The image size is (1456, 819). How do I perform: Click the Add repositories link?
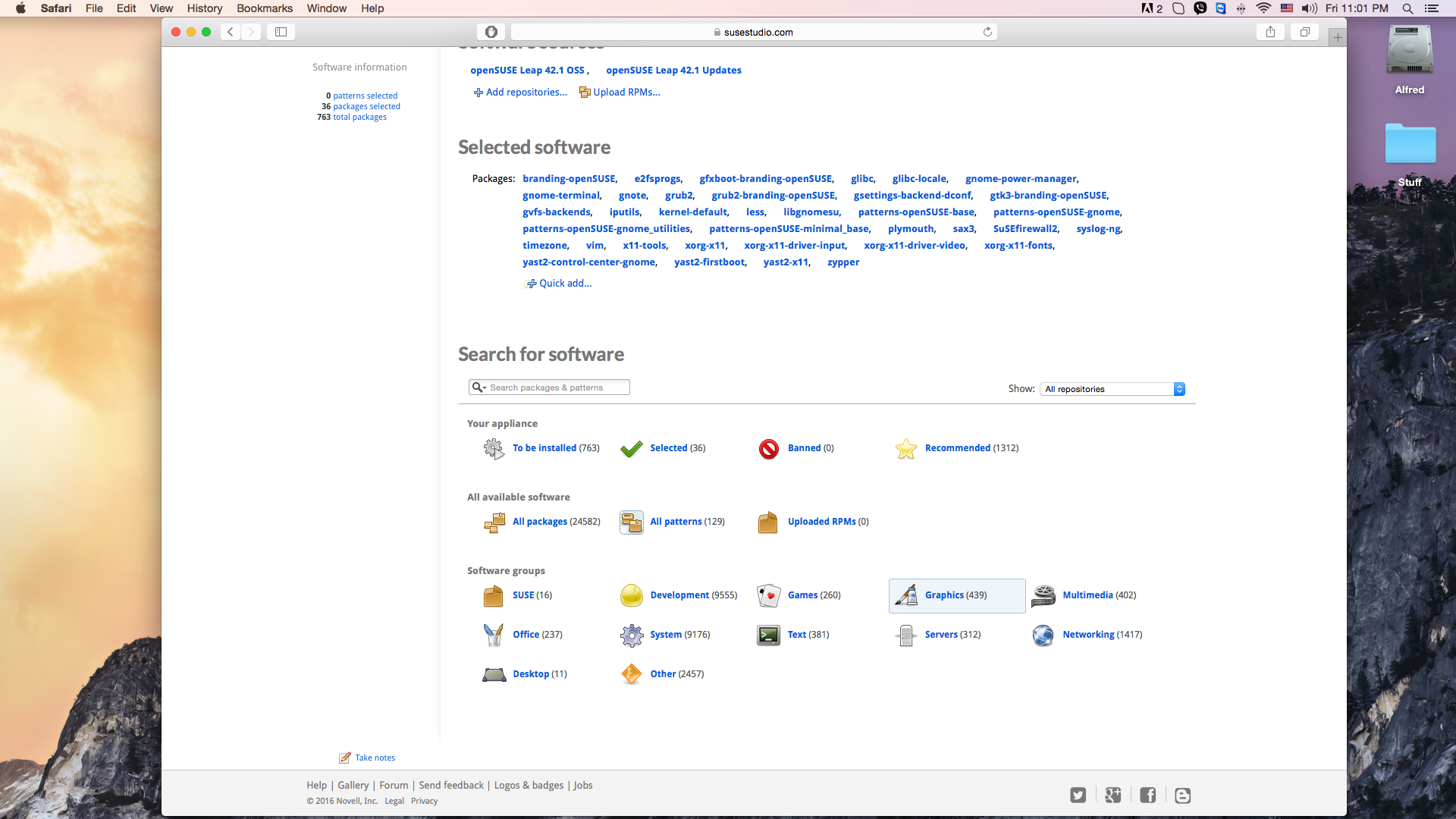point(526,92)
